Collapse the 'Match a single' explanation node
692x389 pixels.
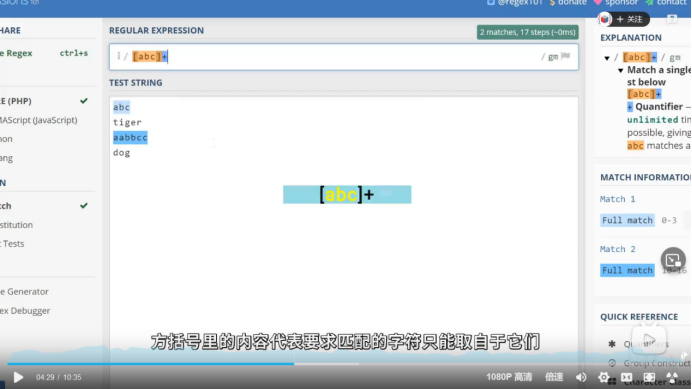pyautogui.click(x=621, y=70)
